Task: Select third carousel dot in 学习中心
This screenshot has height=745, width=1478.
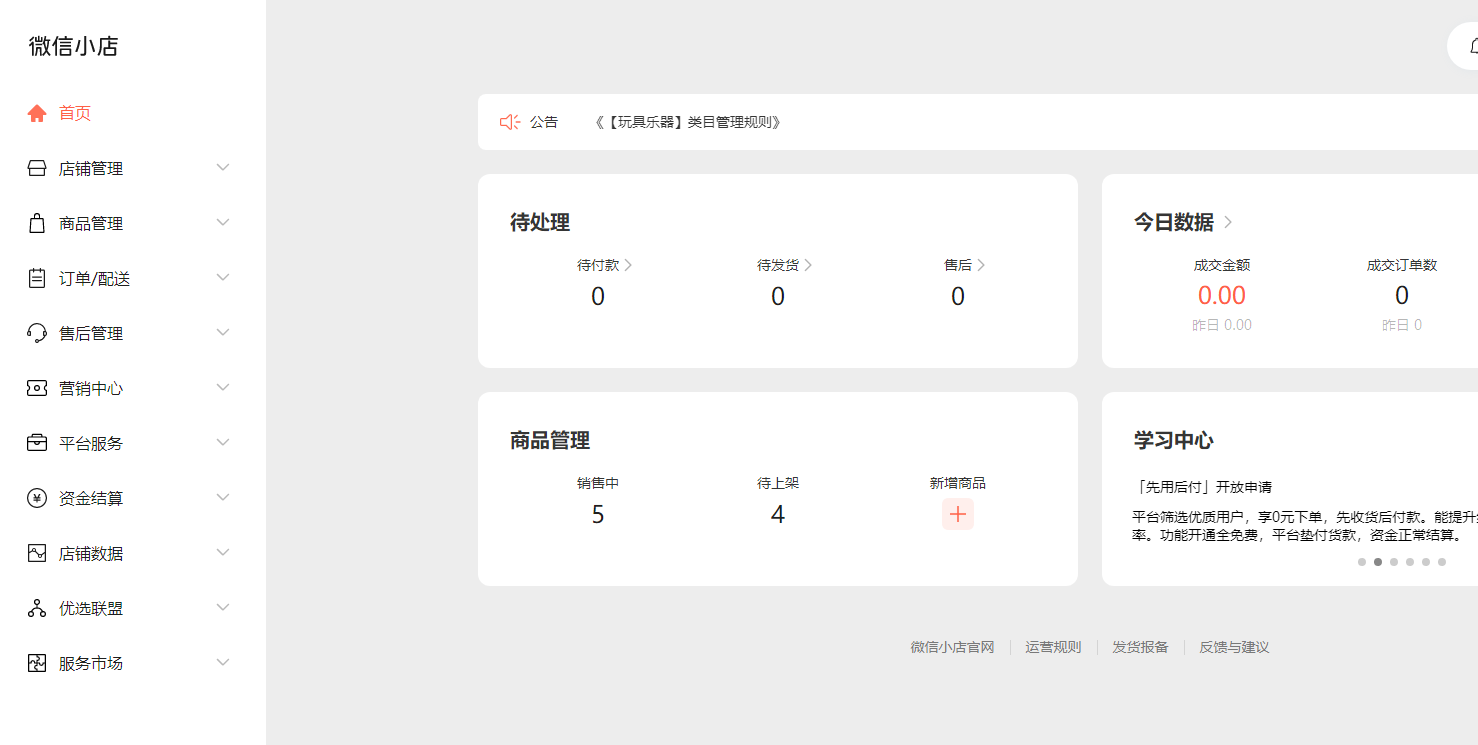Action: 1394,562
